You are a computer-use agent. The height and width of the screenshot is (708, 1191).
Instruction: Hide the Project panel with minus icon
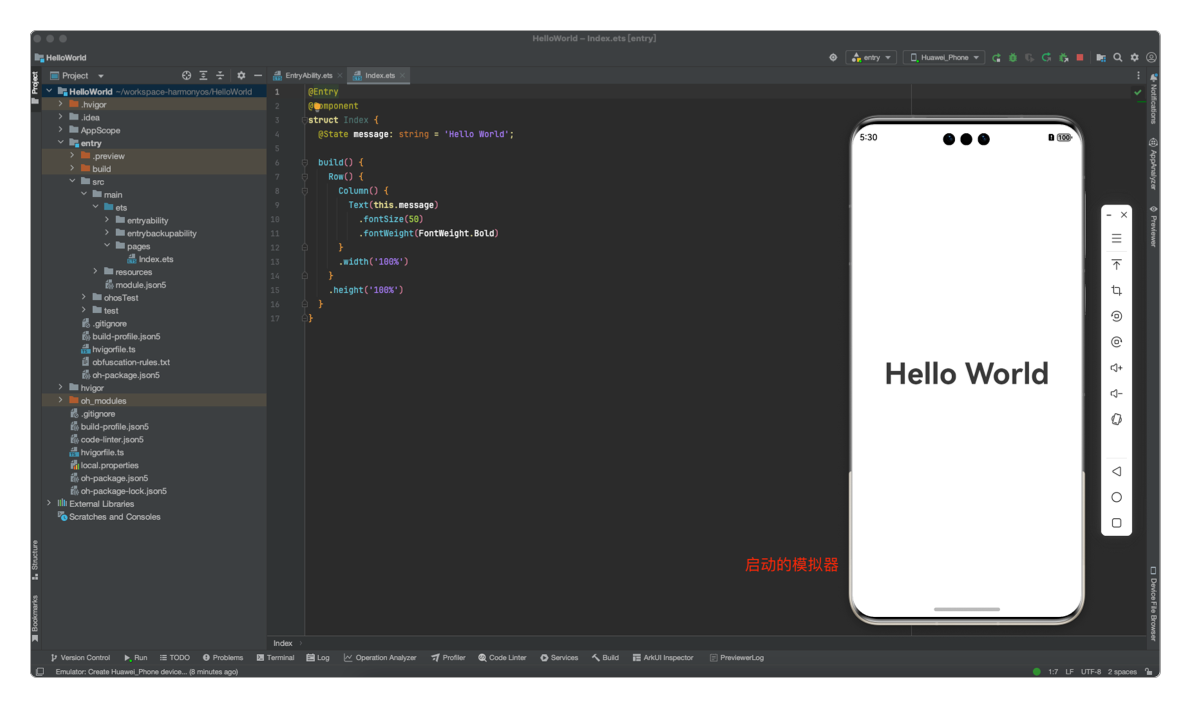click(x=257, y=76)
